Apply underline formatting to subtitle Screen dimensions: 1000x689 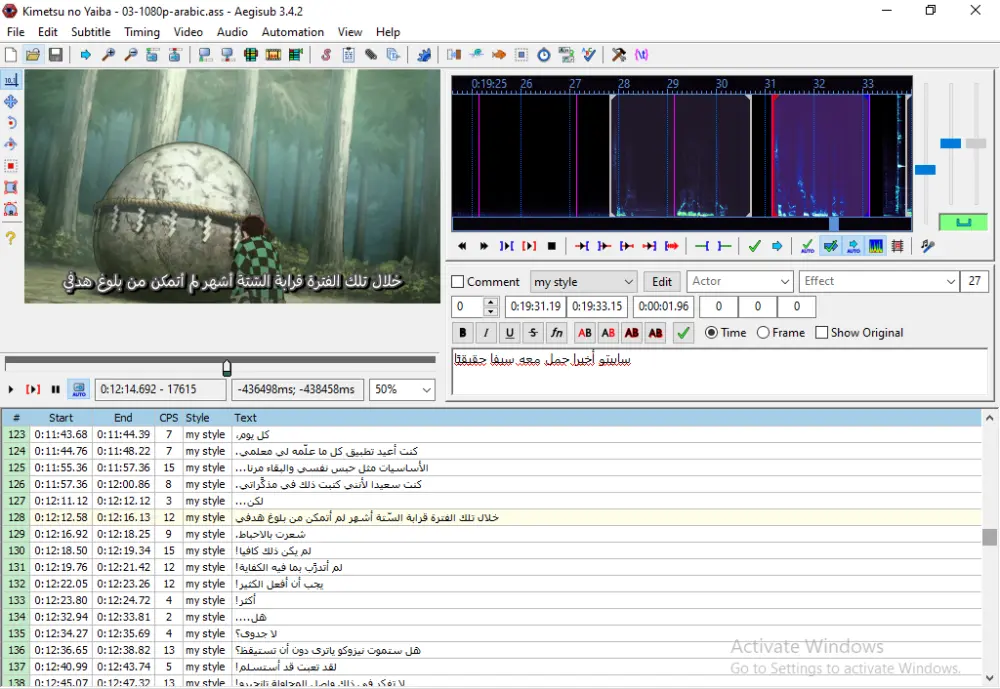pos(510,332)
